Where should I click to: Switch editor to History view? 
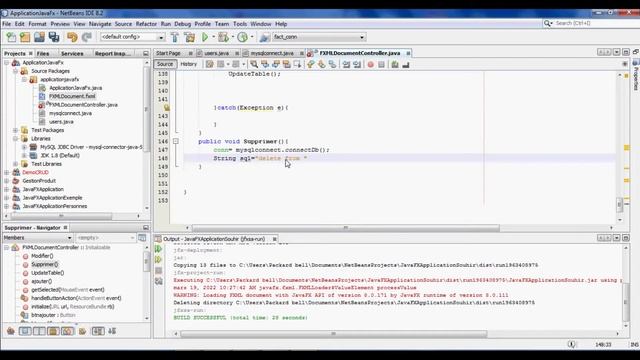click(189, 64)
